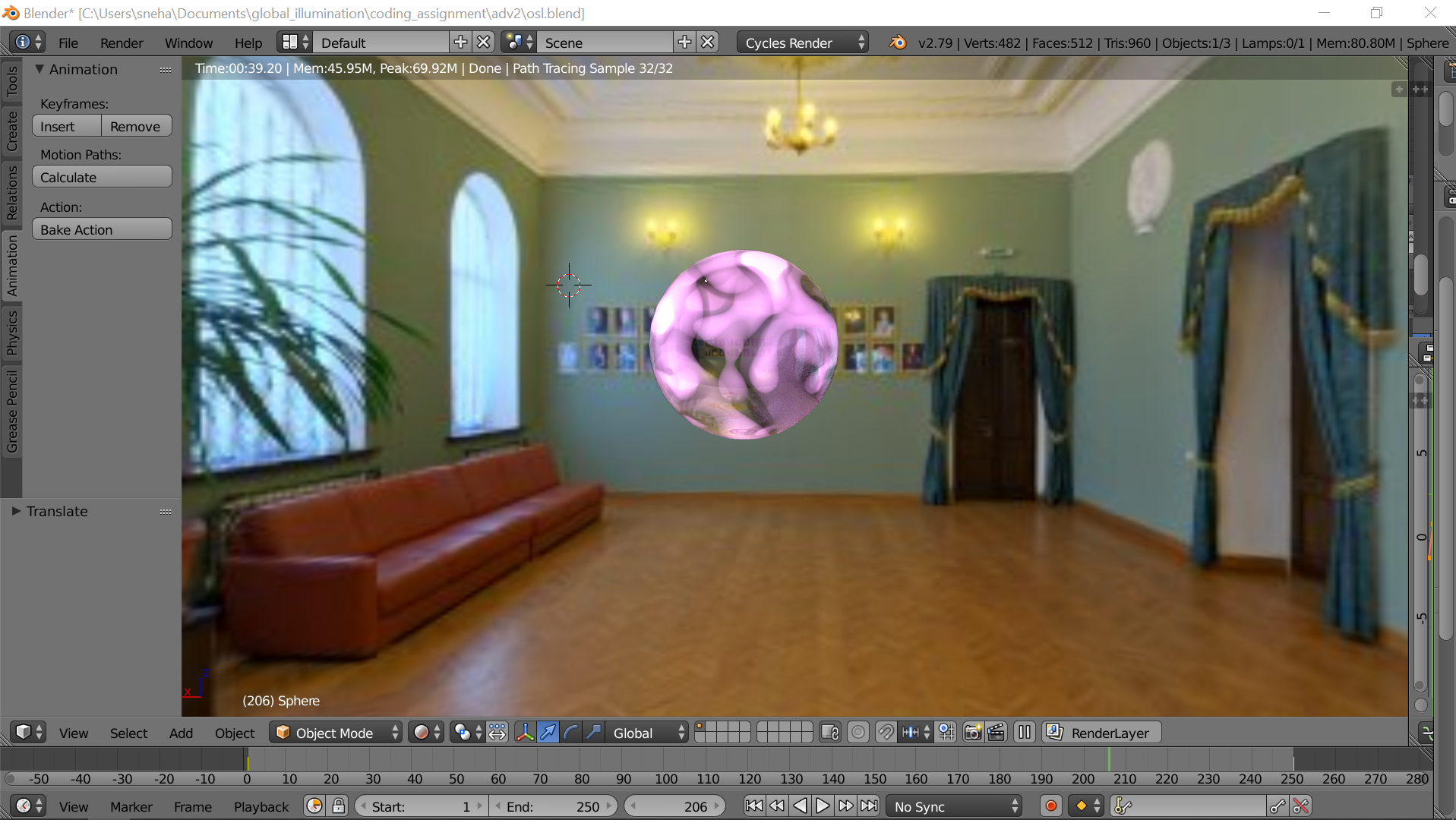Select the rotate manipulator arc icon

click(571, 733)
